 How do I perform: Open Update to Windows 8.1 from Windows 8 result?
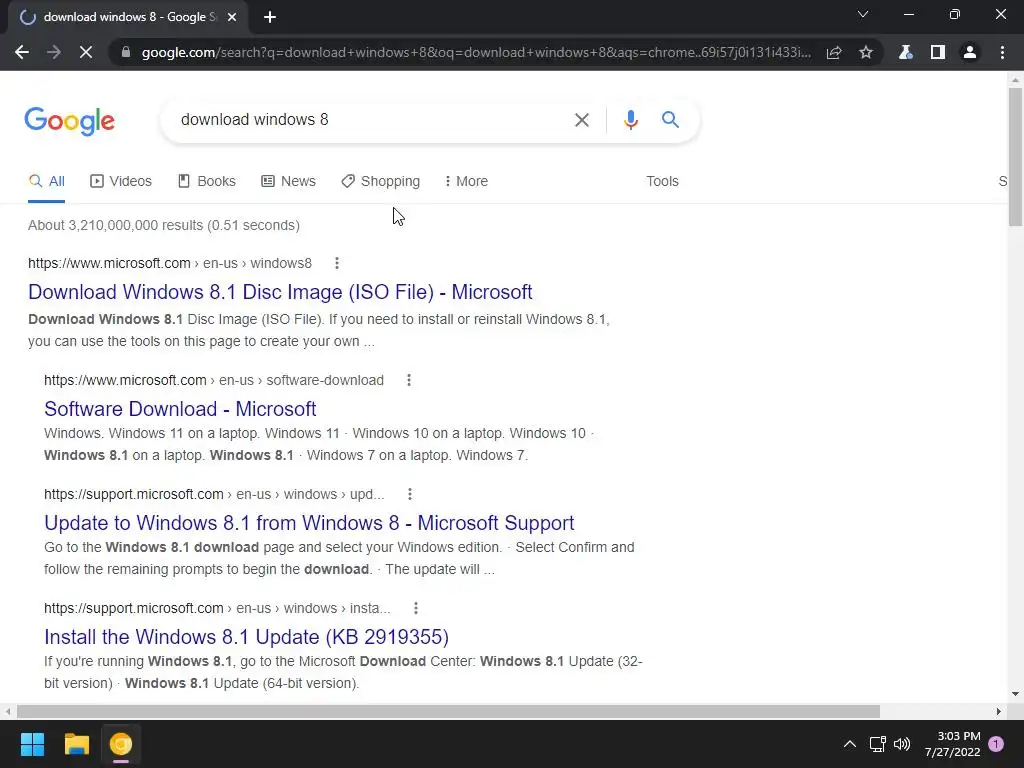[x=309, y=523]
